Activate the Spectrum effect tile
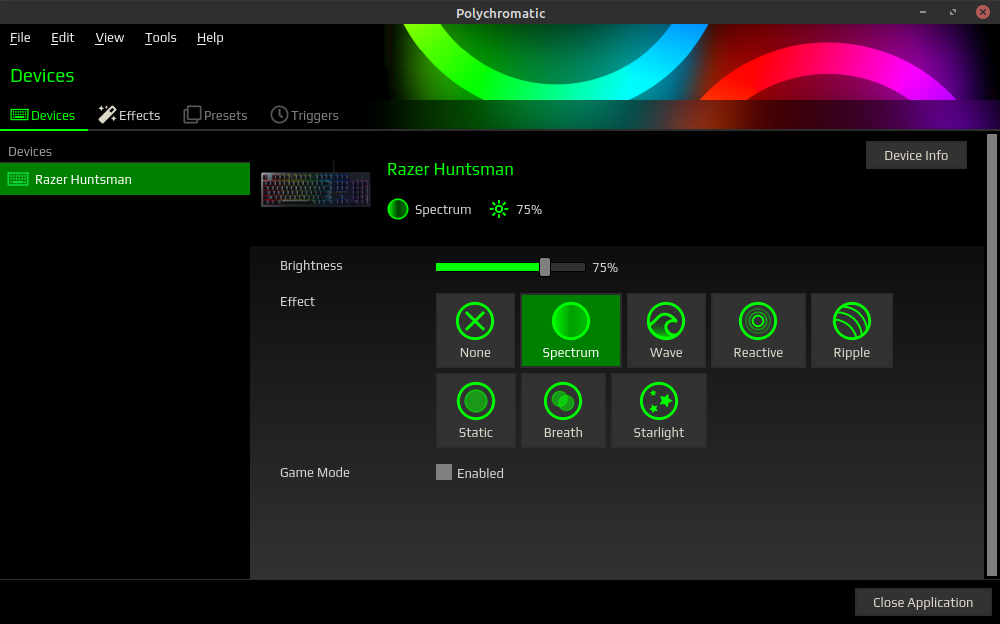 click(x=570, y=330)
